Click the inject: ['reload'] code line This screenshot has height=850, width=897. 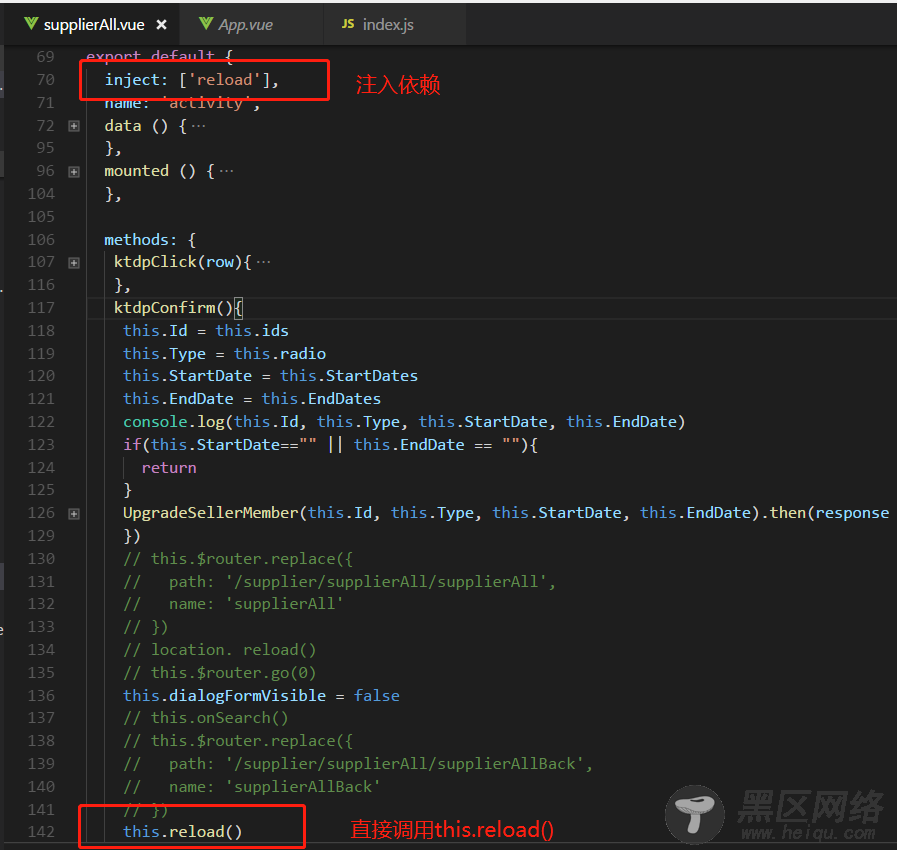192,80
